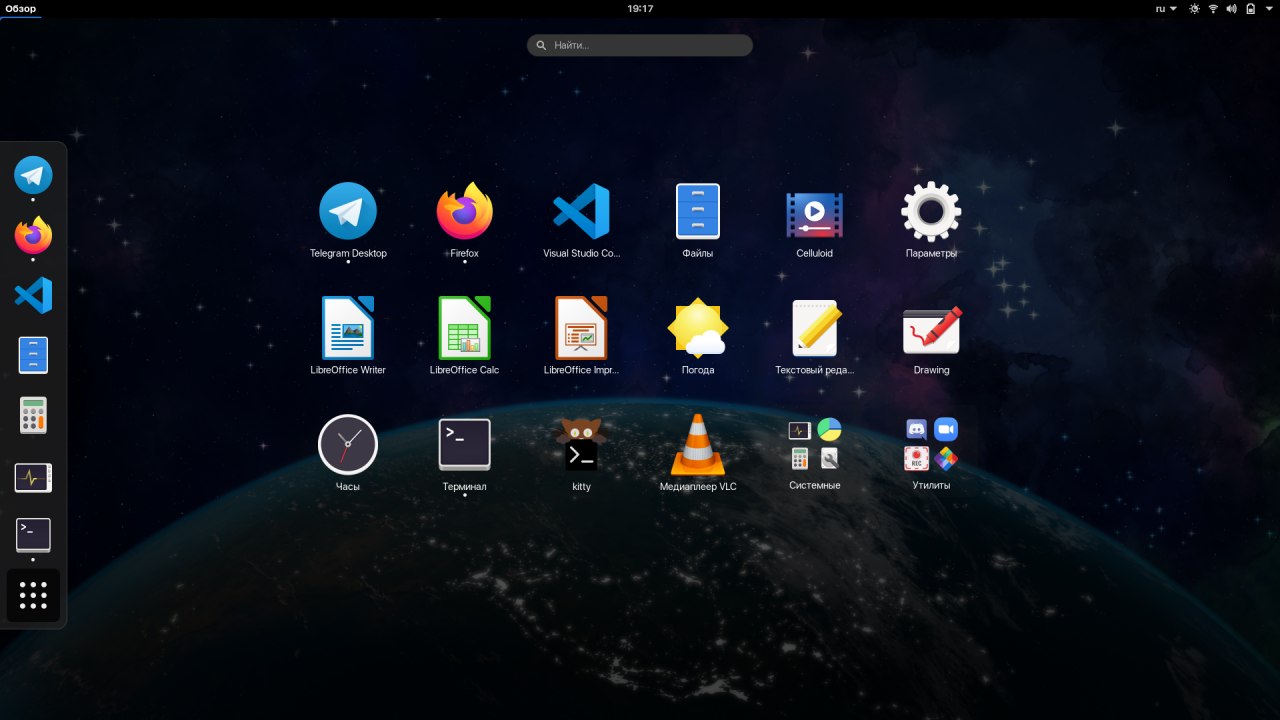Click Firefox icon in the dock
Image resolution: width=1280 pixels, height=720 pixels.
[x=33, y=236]
